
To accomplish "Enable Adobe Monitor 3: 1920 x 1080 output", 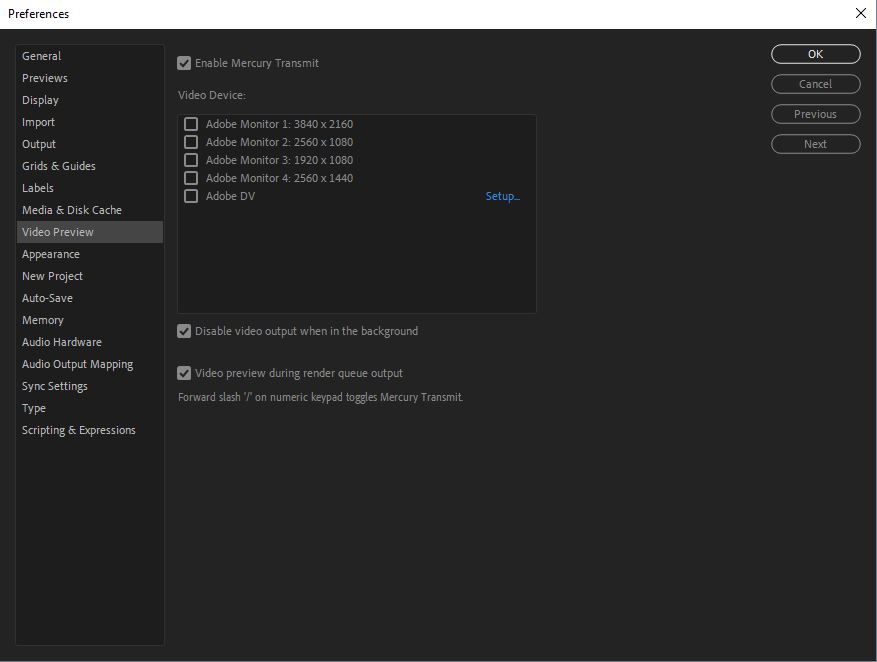I will click(190, 160).
